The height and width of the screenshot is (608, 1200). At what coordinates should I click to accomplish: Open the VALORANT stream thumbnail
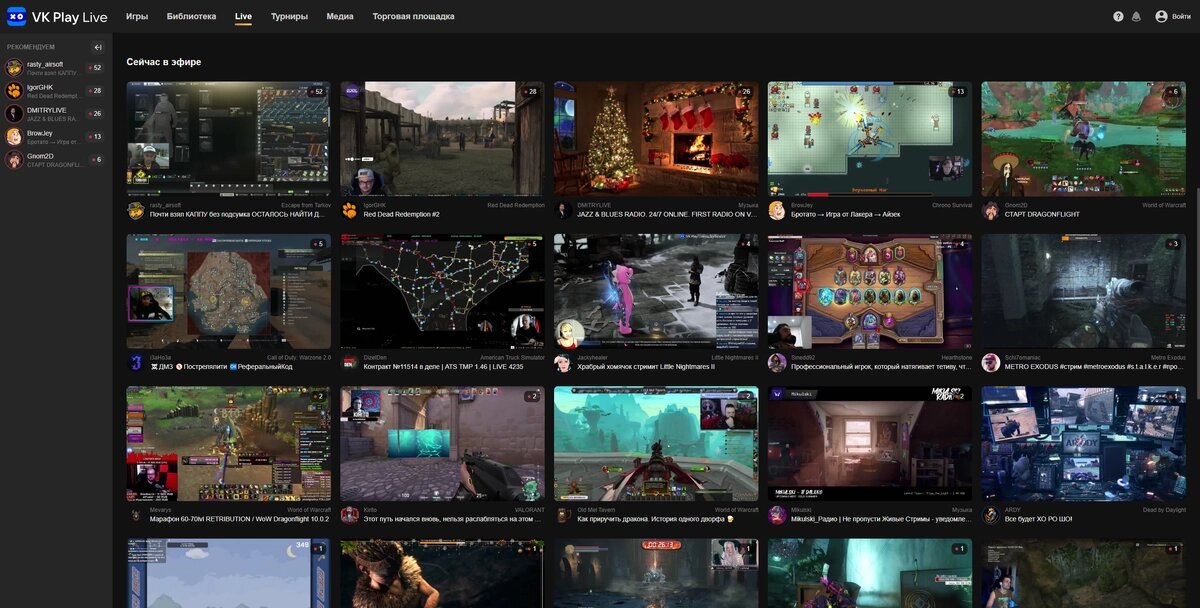coord(442,444)
